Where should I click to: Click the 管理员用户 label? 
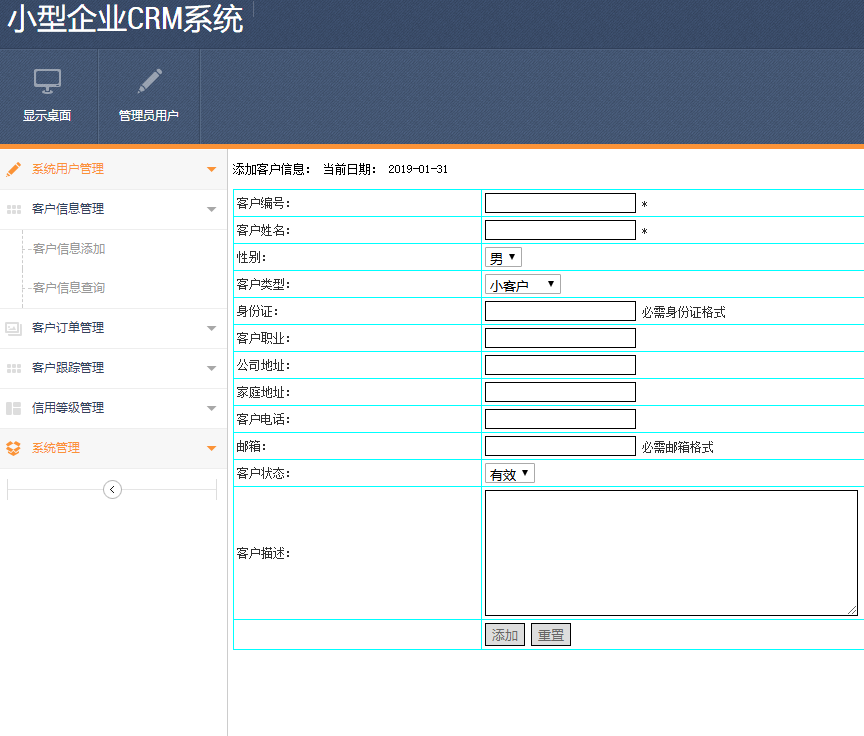[149, 116]
